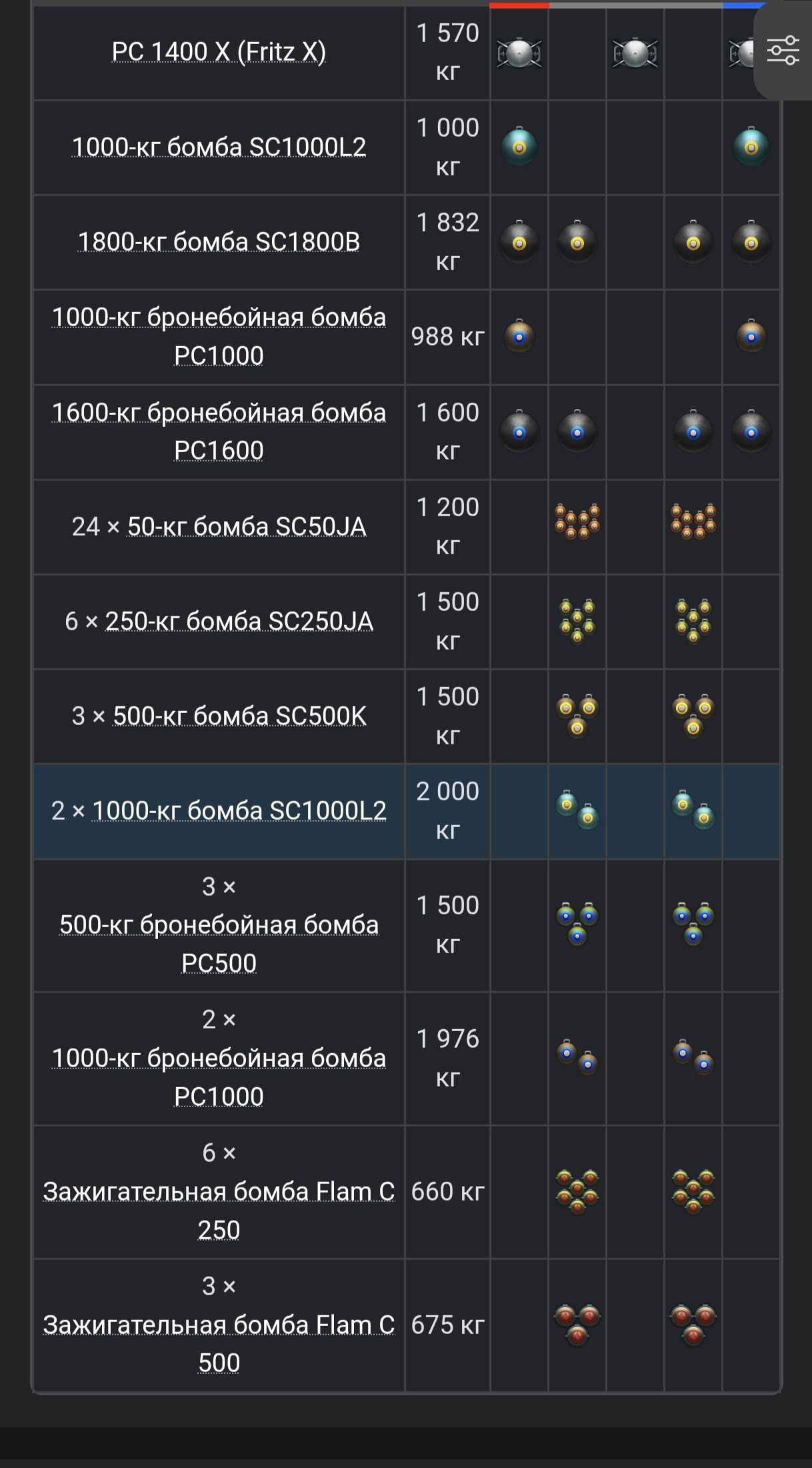Screen dimensions: 812x1468
Task: Click the first 2 × SC1000L2 twin bomb icon
Action: [577, 810]
